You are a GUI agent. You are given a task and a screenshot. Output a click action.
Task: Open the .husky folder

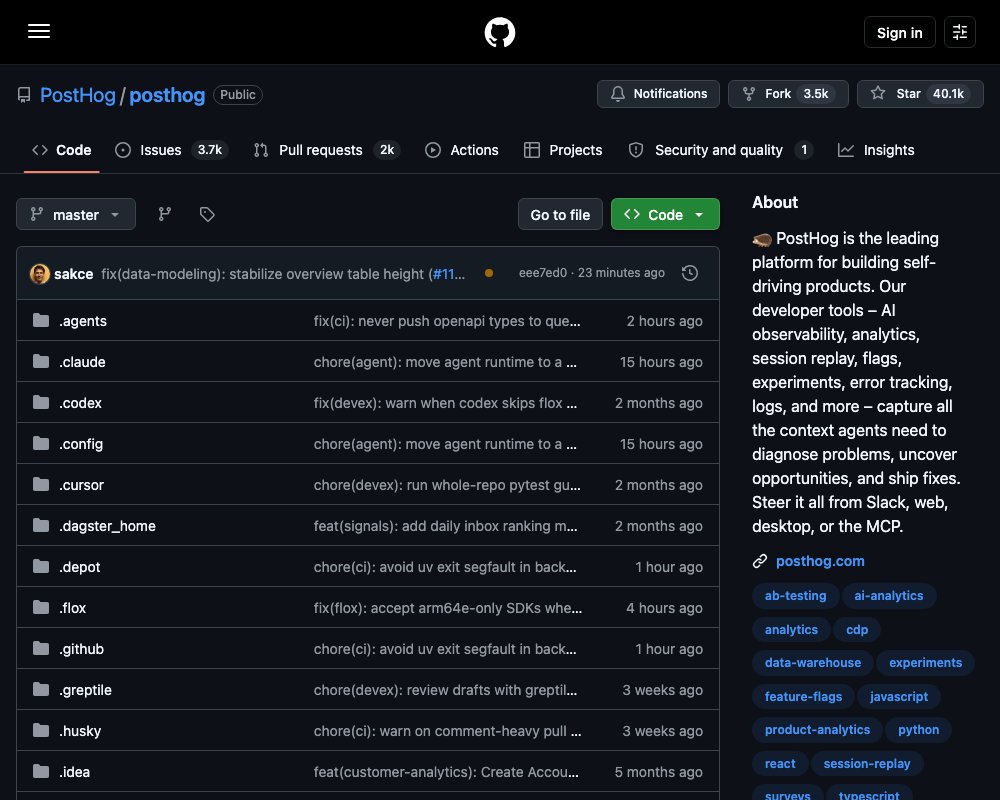tap(80, 731)
